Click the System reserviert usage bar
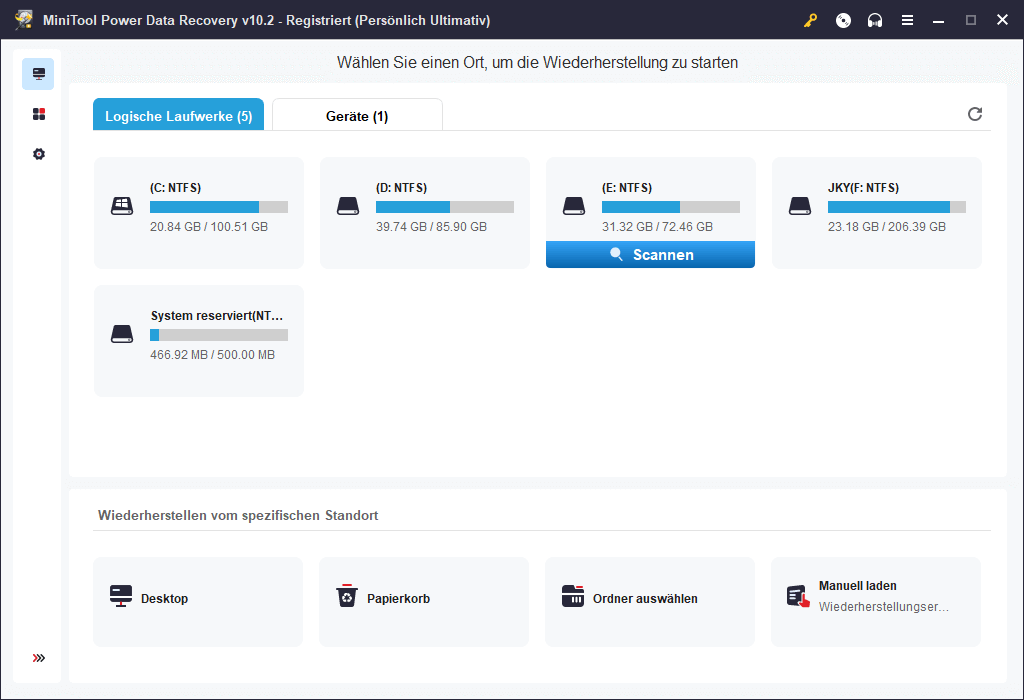 point(219,335)
